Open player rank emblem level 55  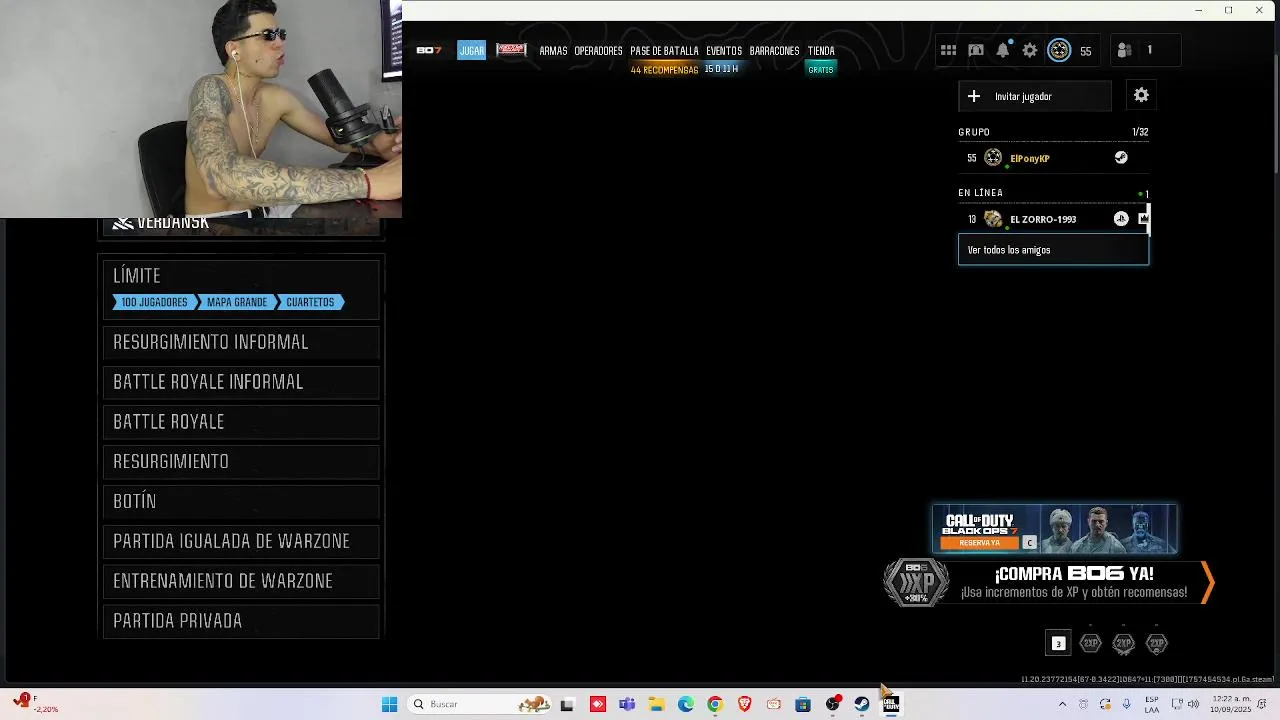pyautogui.click(x=1059, y=50)
